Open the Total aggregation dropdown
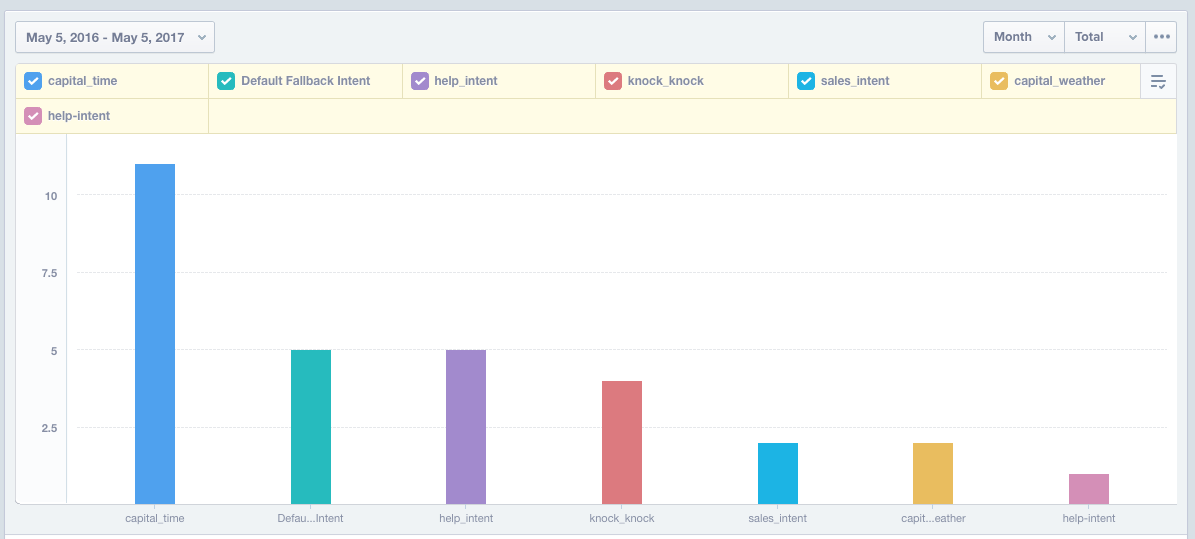 [1104, 37]
